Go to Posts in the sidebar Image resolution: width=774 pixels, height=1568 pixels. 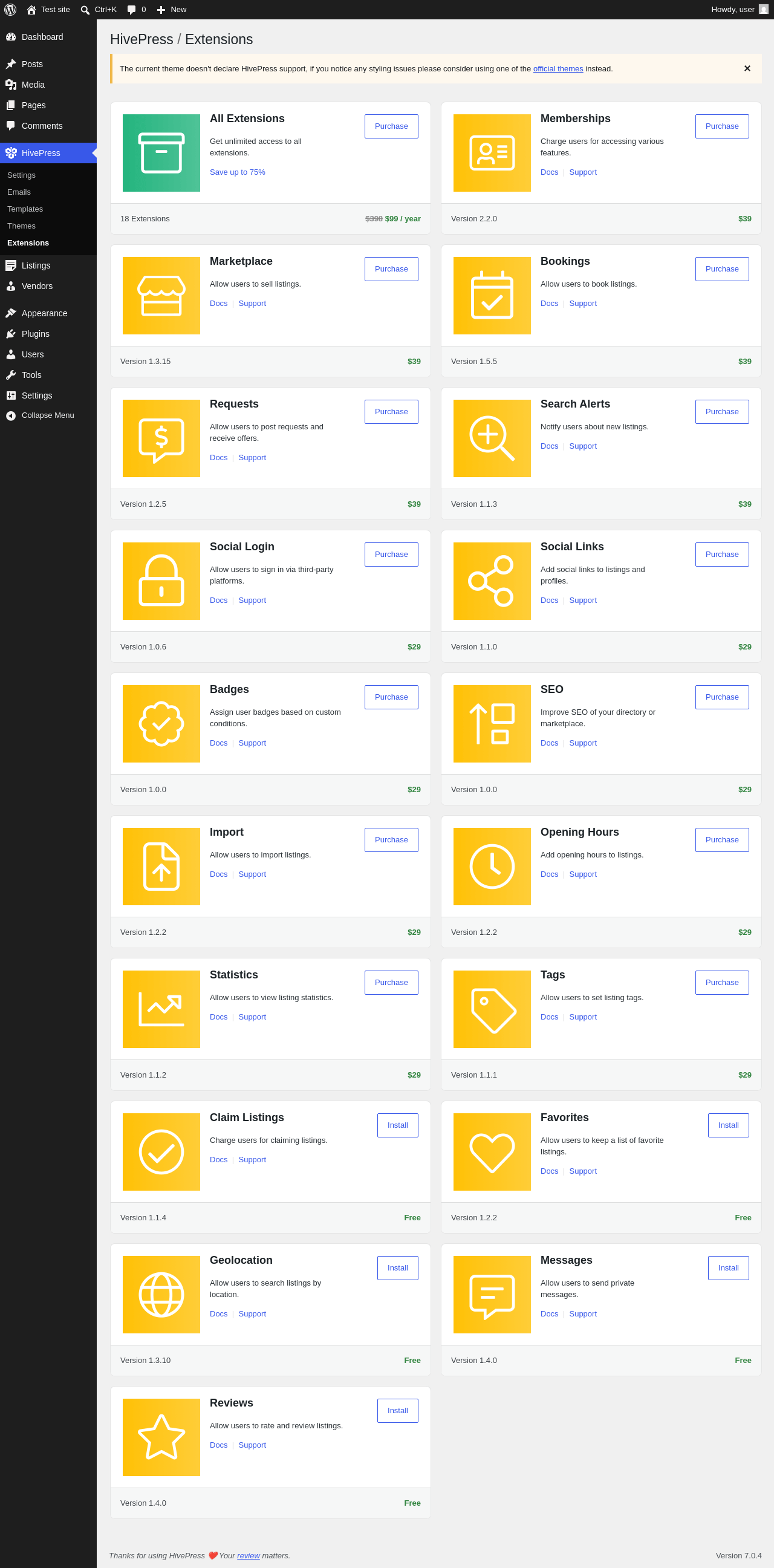[48, 64]
